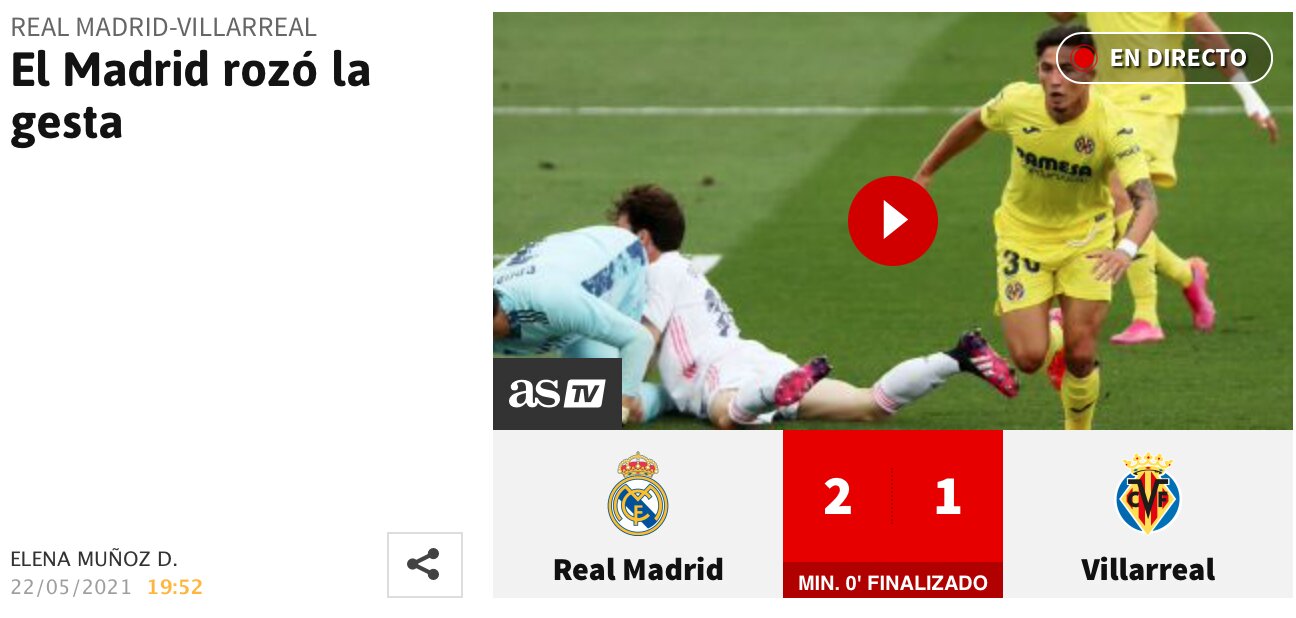Viewport: 1296px width, 618px height.
Task: Open author Elena Muñoz D. profile
Action: coord(94,559)
